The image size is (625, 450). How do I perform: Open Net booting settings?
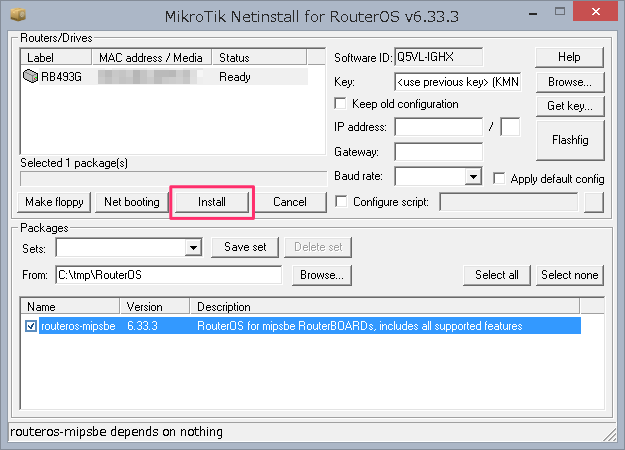coord(132,202)
